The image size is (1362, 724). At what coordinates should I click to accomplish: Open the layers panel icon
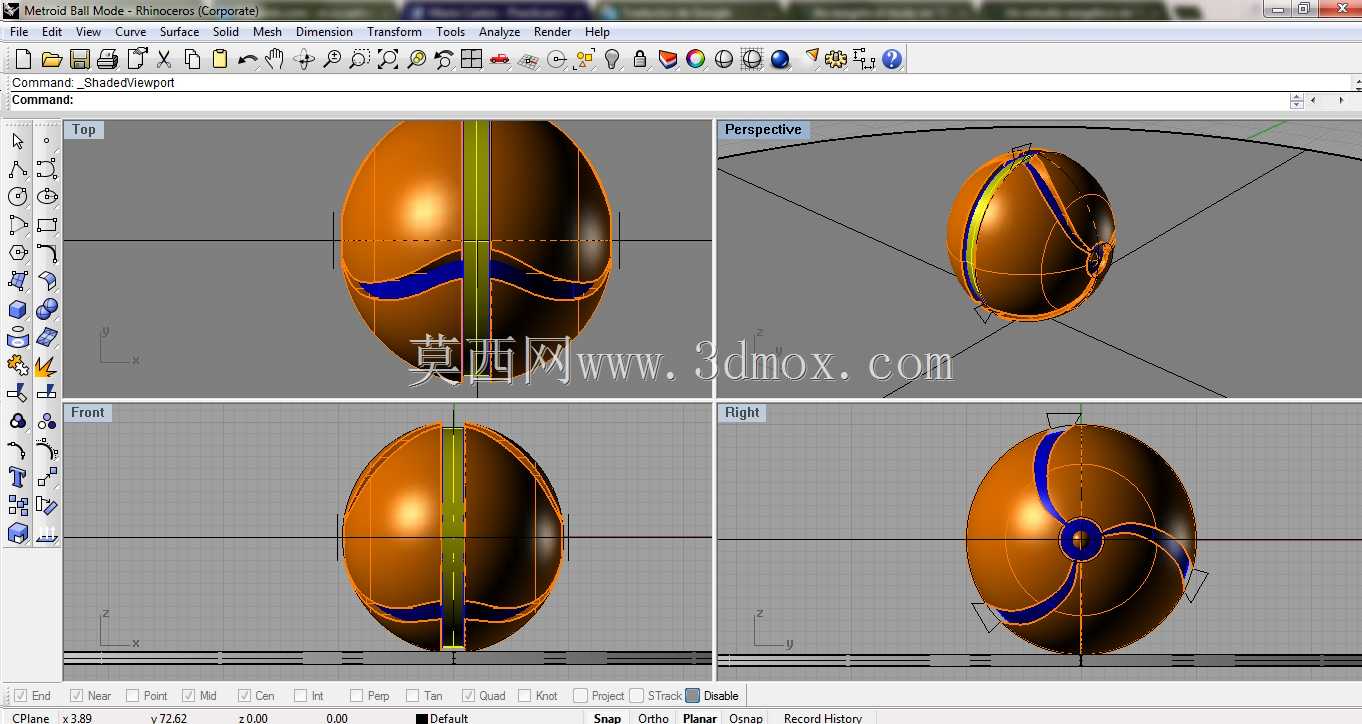point(668,59)
